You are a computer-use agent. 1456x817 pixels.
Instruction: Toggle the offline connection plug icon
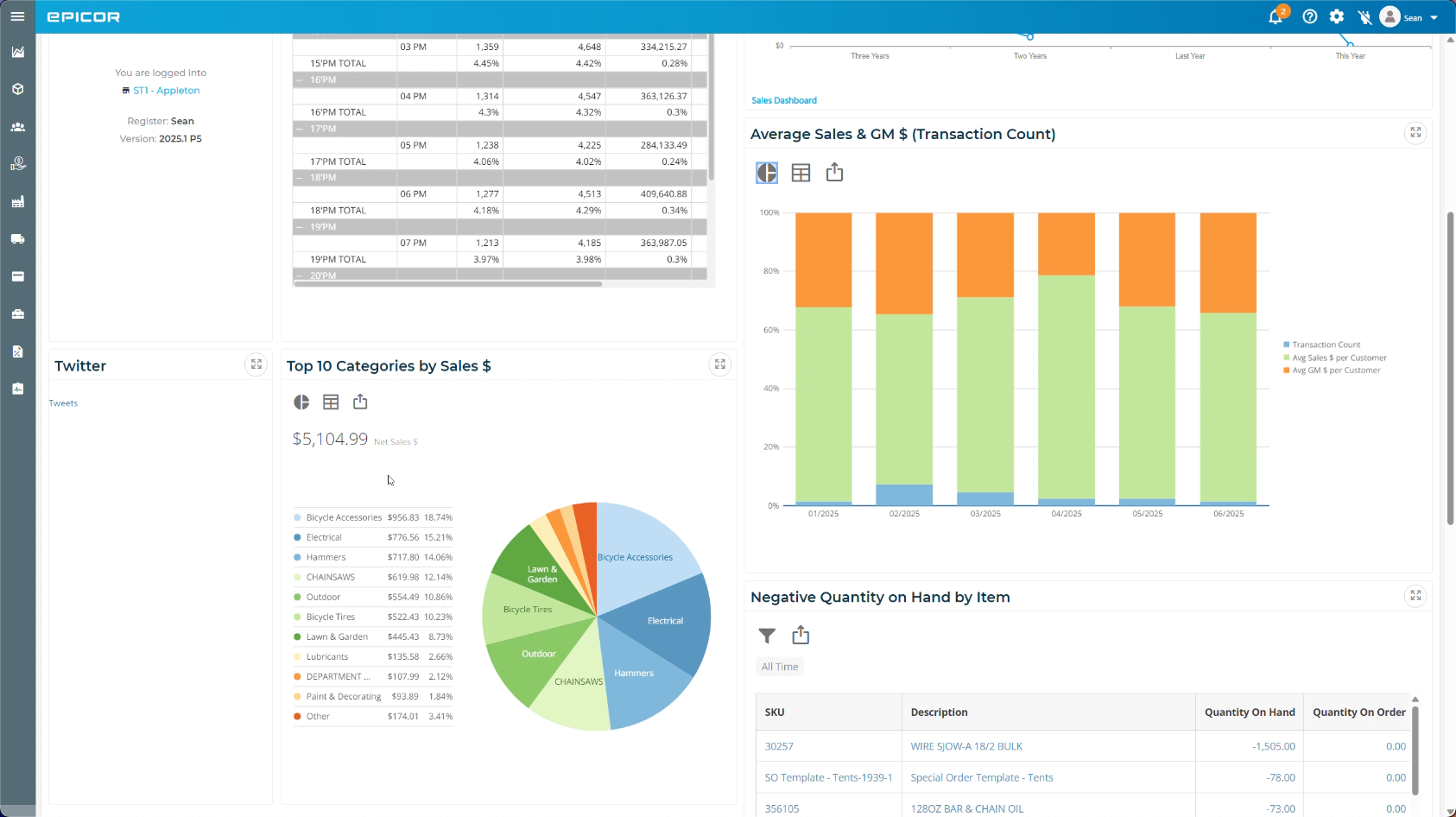[x=1365, y=16]
